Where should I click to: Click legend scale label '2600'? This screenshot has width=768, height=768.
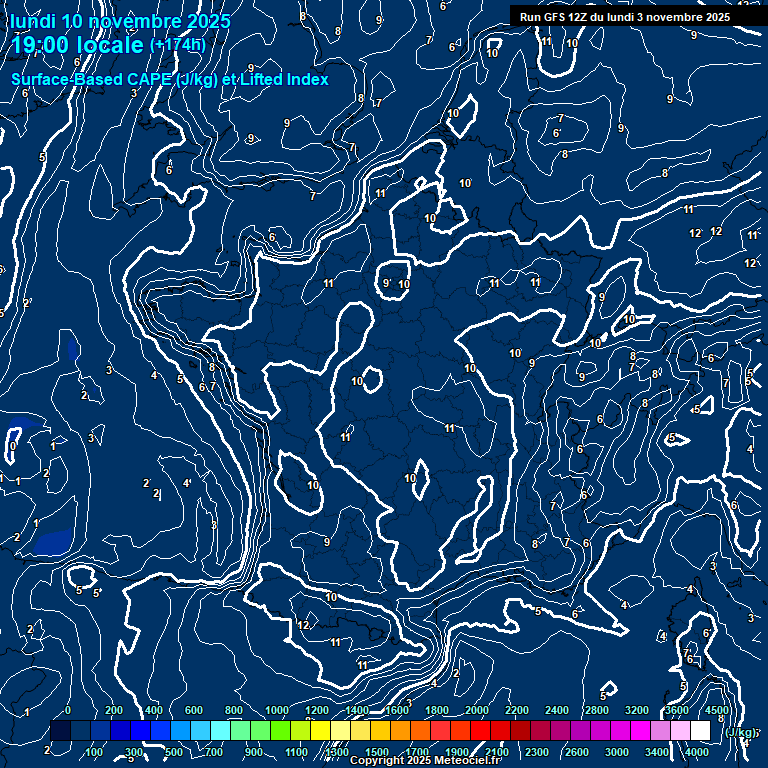pos(576,752)
